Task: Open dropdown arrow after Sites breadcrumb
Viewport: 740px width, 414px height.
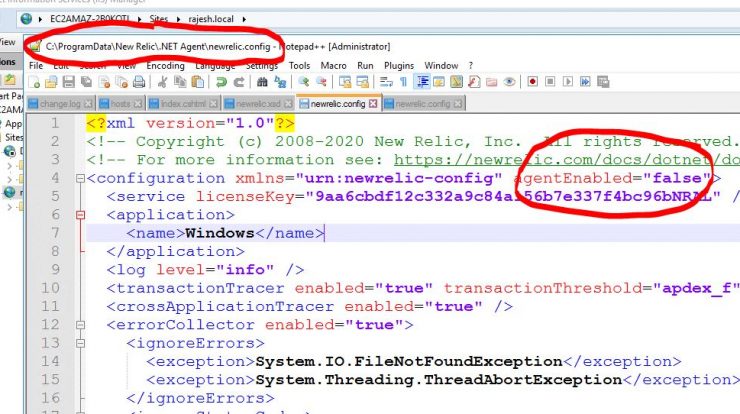Action: pos(178,19)
